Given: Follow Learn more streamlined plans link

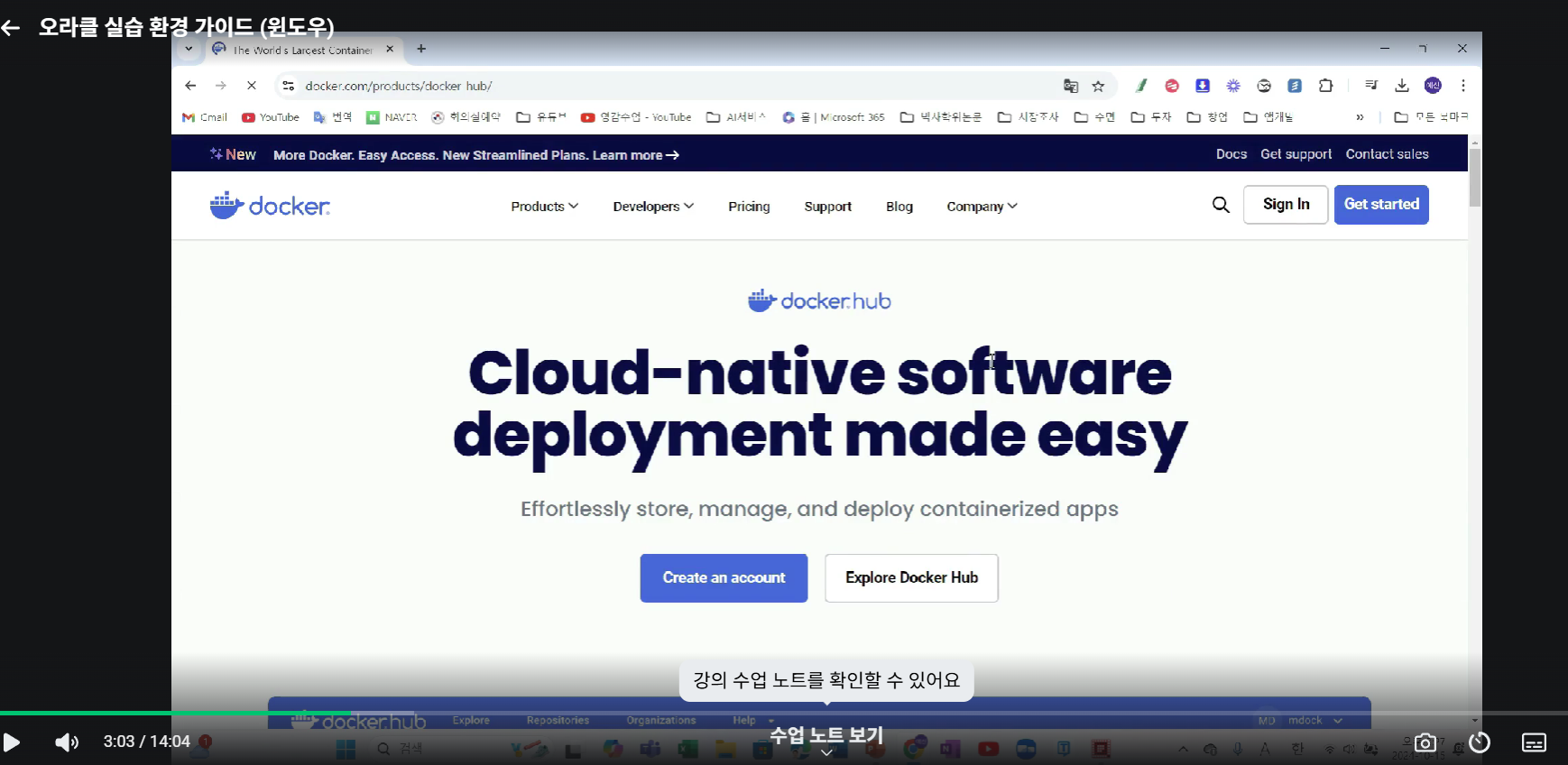Looking at the screenshot, I should point(636,155).
